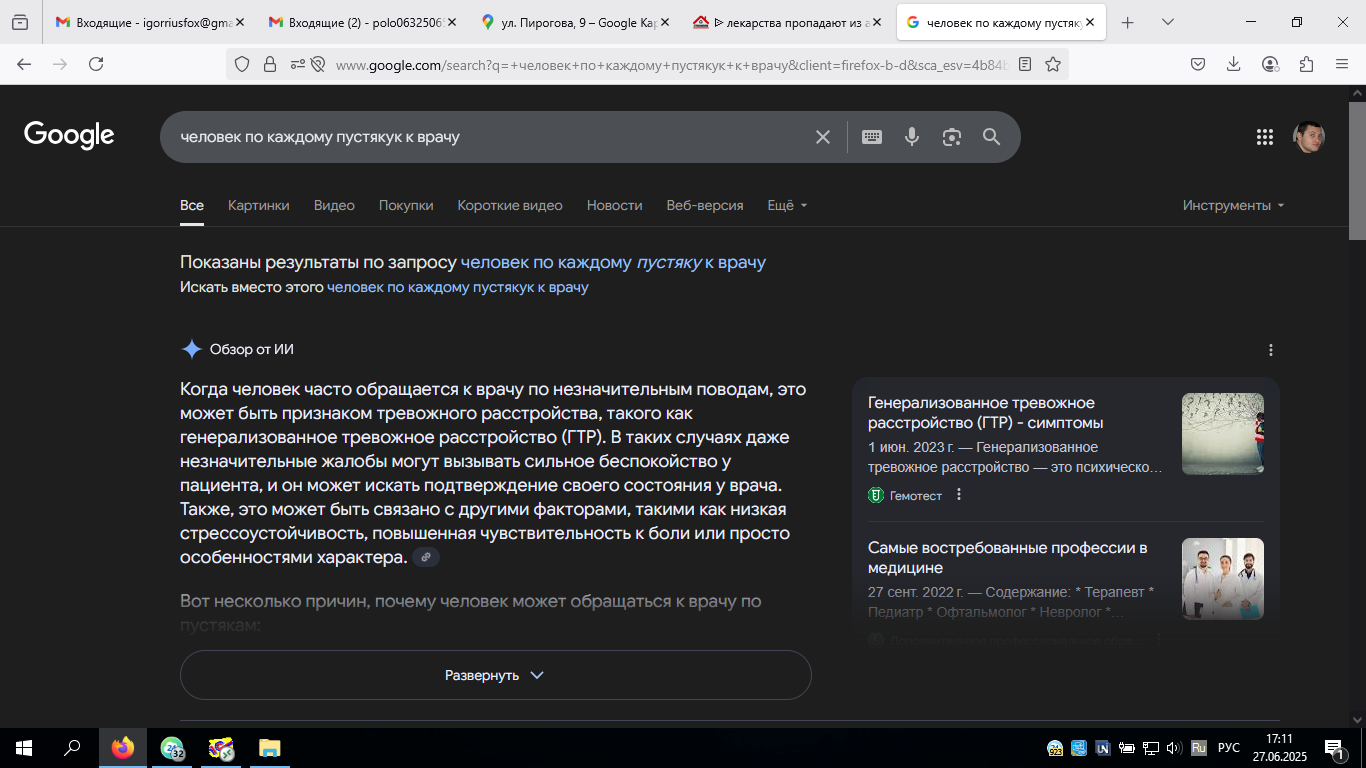Open AI overview three-dot options menu
Image resolution: width=1366 pixels, height=768 pixels.
pyautogui.click(x=1271, y=350)
